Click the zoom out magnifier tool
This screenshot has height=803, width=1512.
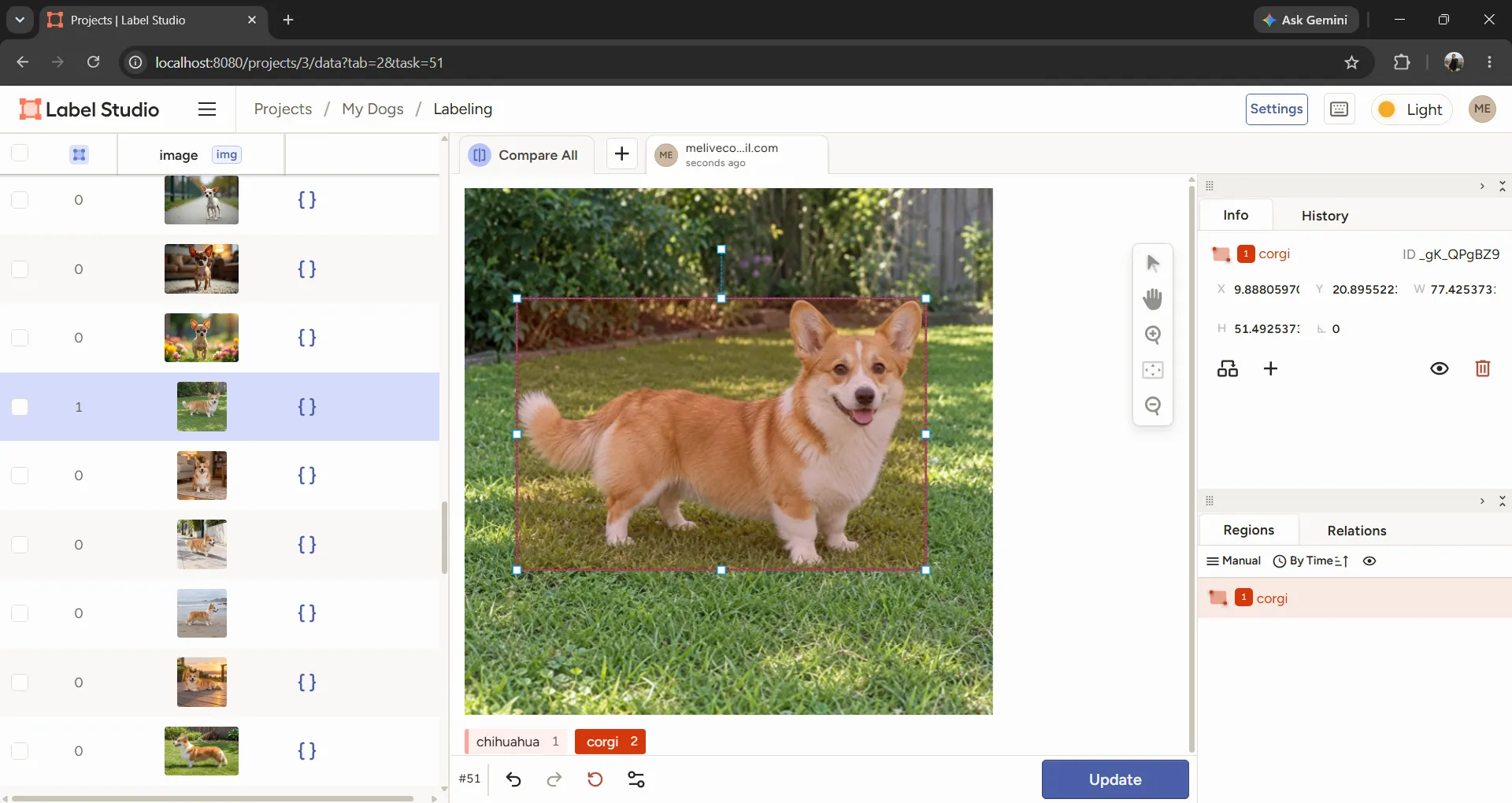click(x=1153, y=405)
